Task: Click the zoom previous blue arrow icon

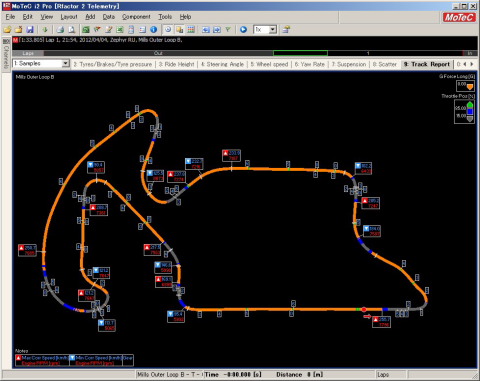Action: tap(206, 30)
